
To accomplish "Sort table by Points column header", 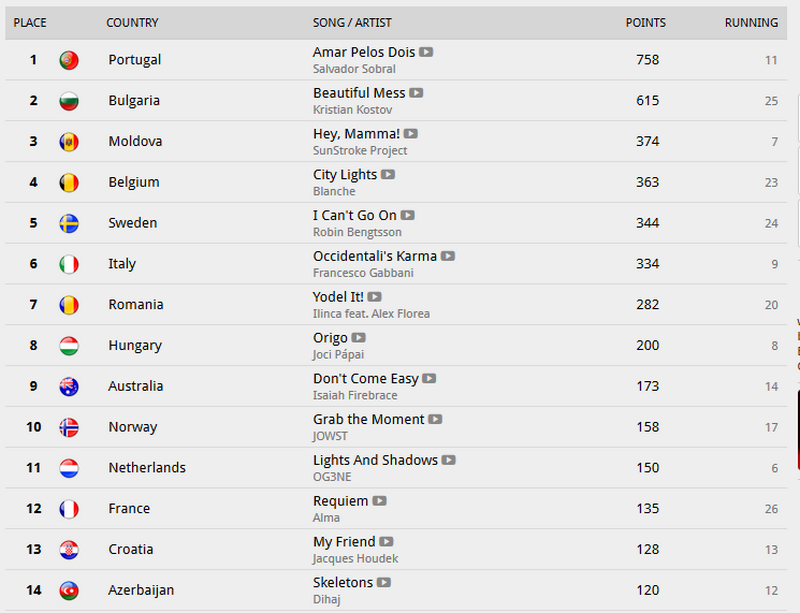I will tap(646, 23).
